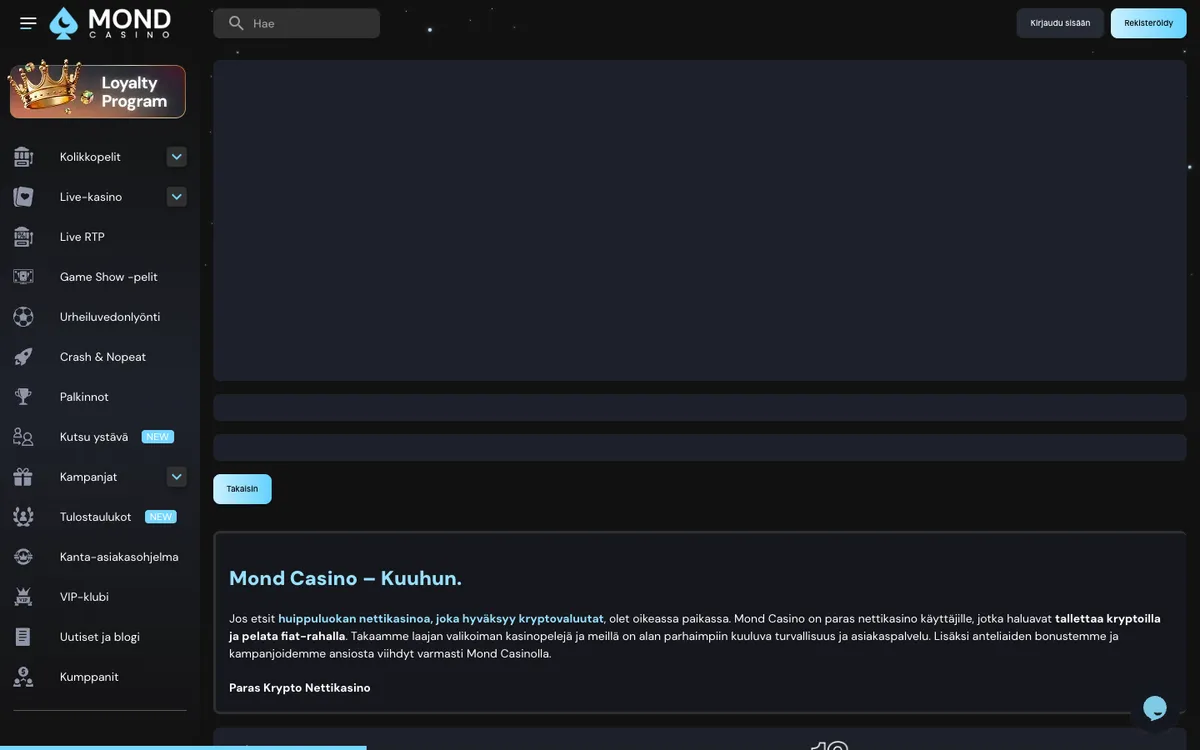Click the Uutiset ja blogi document icon
1200x750 pixels.
click(23, 637)
